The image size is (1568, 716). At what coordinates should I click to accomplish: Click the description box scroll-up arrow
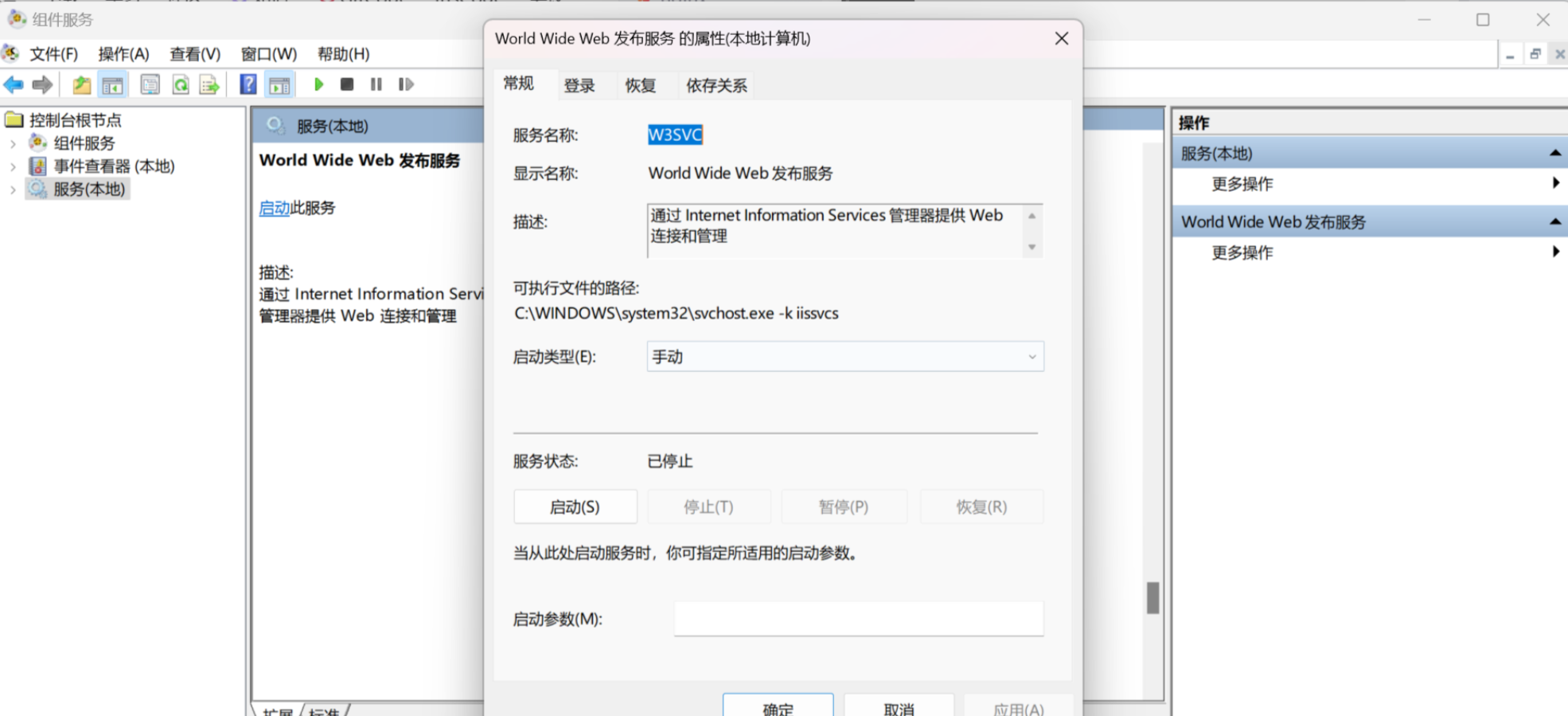coord(1032,216)
